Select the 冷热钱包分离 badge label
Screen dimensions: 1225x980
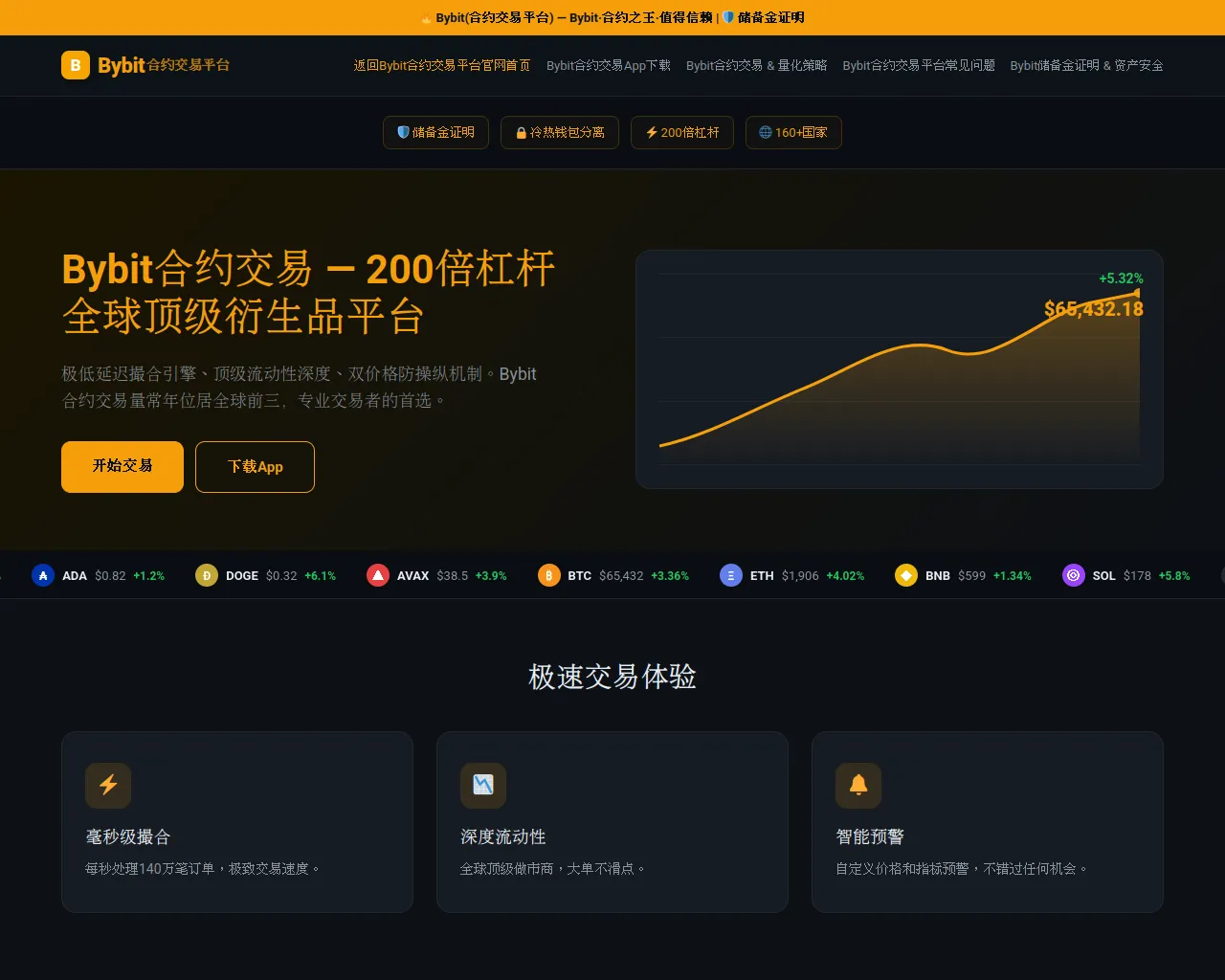(x=568, y=132)
